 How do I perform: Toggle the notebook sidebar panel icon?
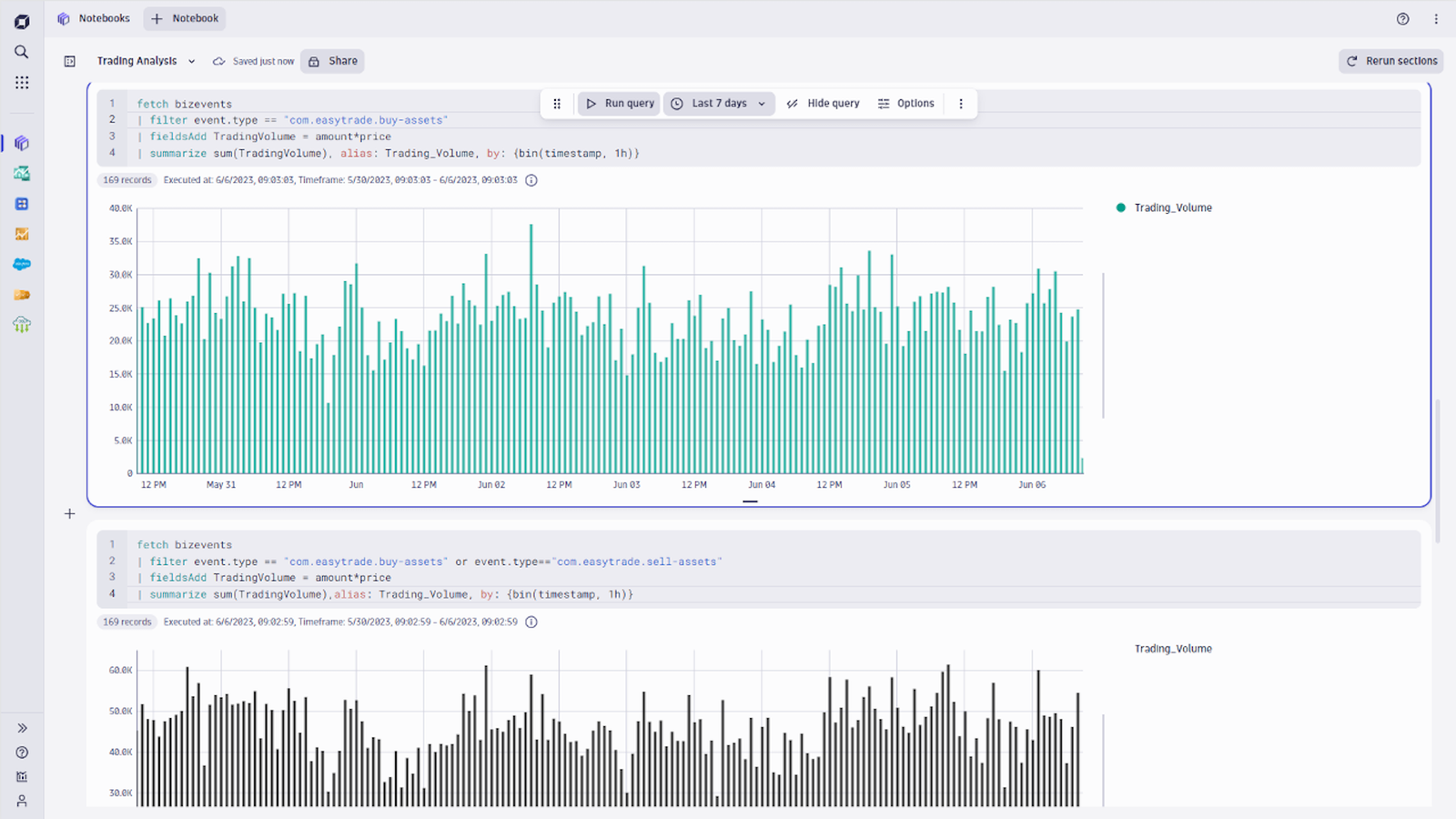point(70,61)
